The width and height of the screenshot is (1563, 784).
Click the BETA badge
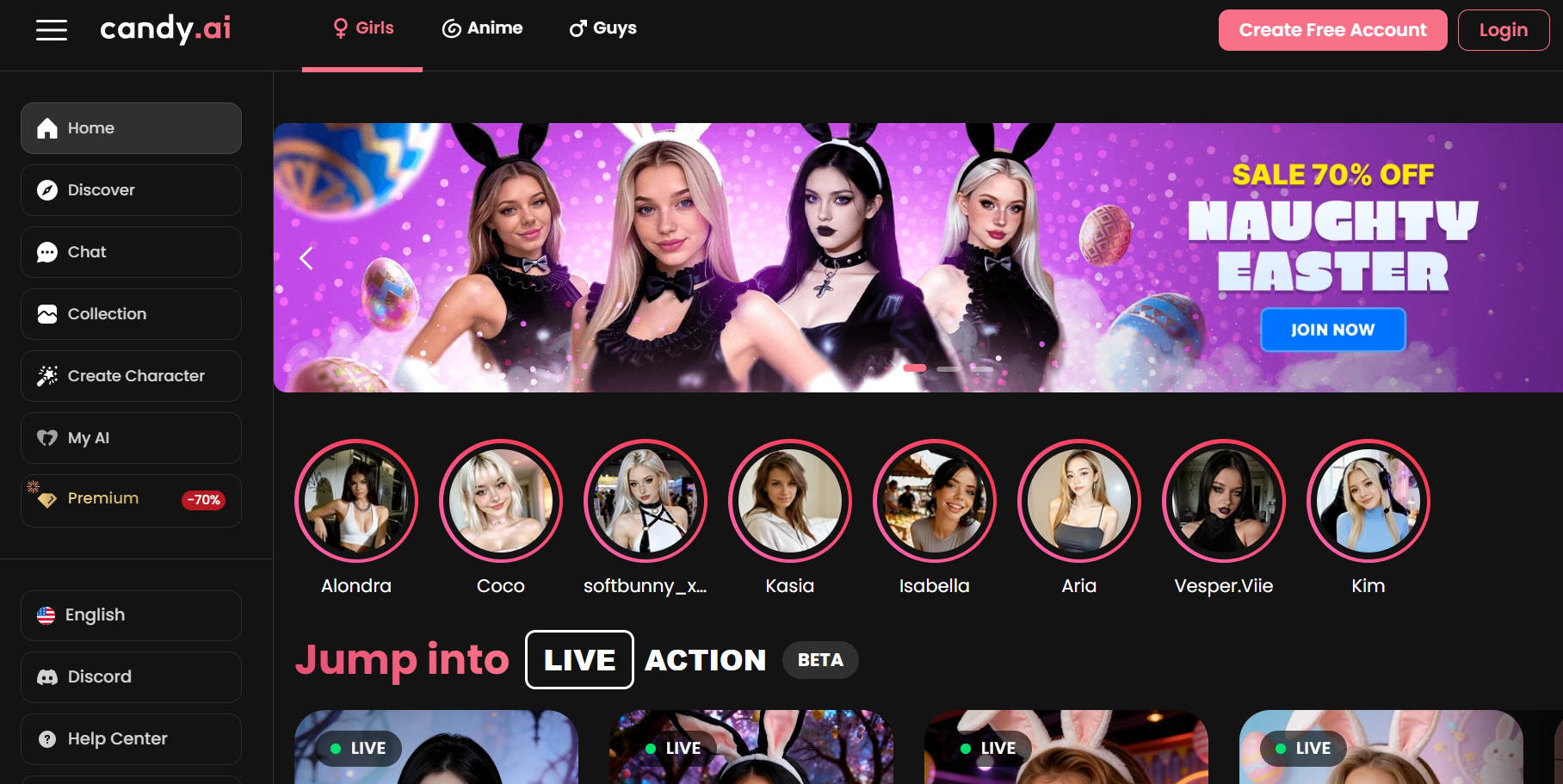pyautogui.click(x=820, y=660)
